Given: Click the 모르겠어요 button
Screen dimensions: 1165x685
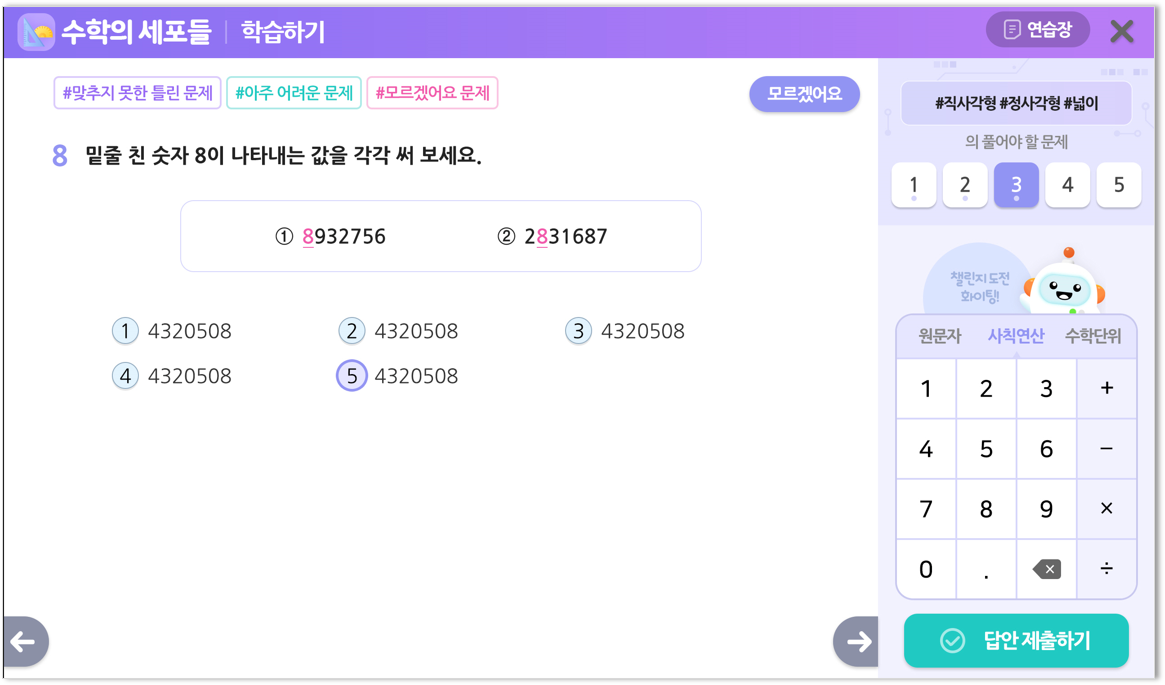Looking at the screenshot, I should tap(804, 94).
